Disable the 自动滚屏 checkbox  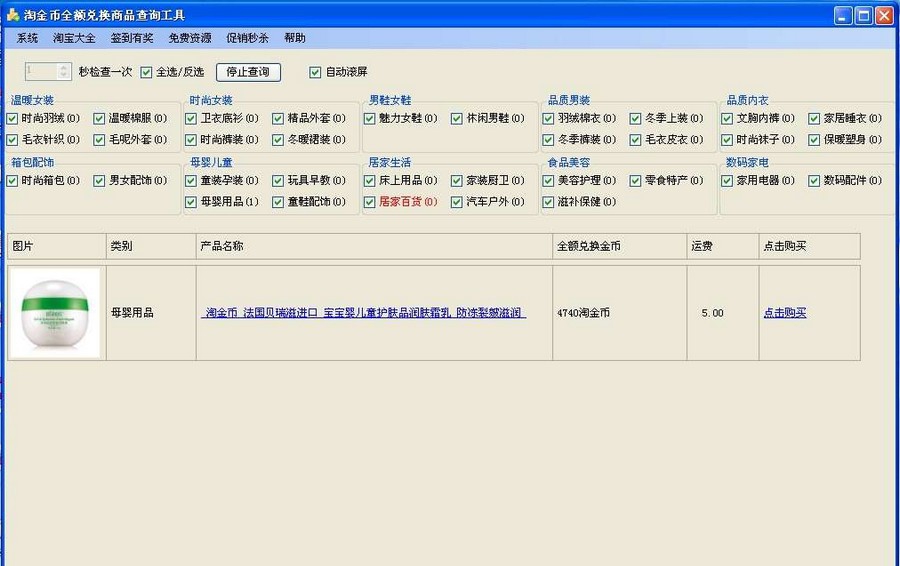(316, 72)
